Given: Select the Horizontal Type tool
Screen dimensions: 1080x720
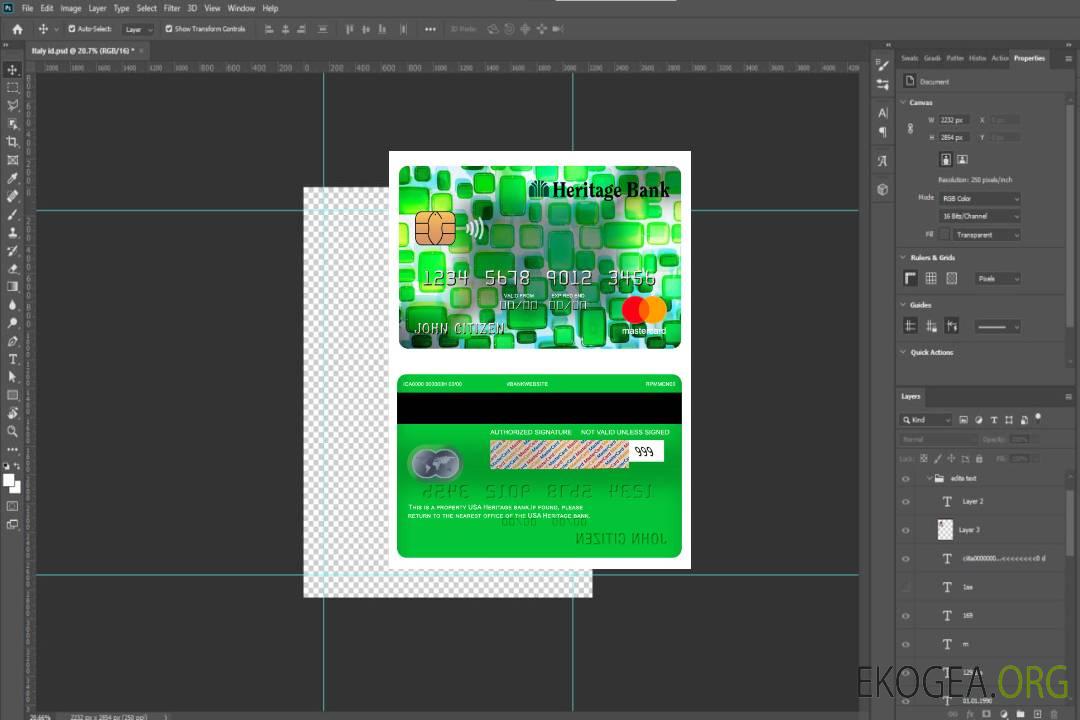Looking at the screenshot, I should click(x=13, y=359).
